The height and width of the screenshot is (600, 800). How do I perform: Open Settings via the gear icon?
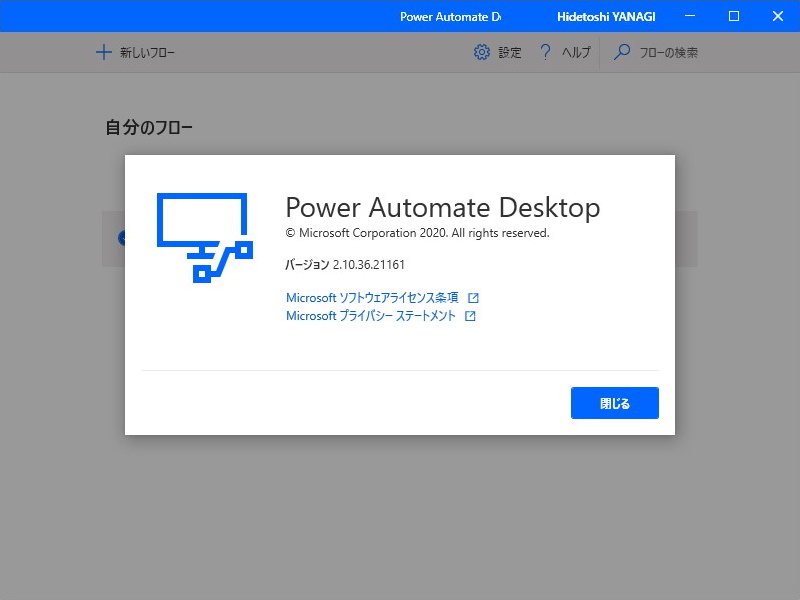point(483,52)
